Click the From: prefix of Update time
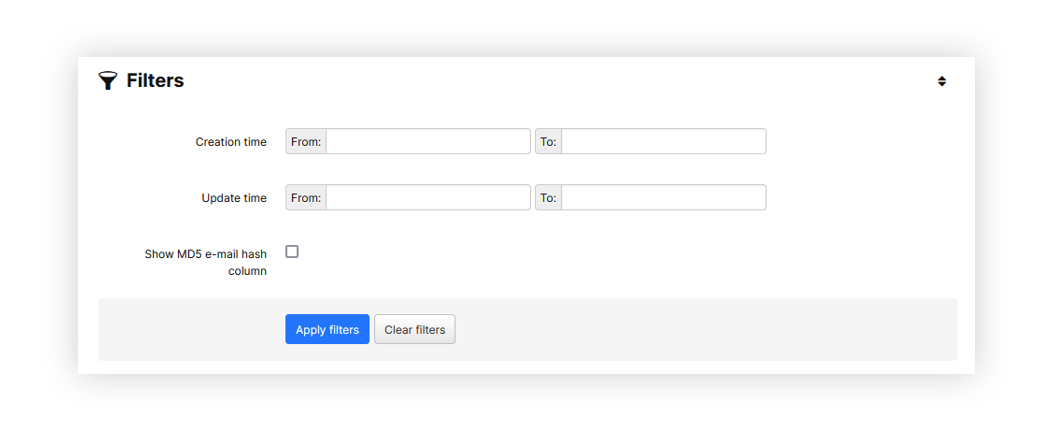 [x=306, y=198]
